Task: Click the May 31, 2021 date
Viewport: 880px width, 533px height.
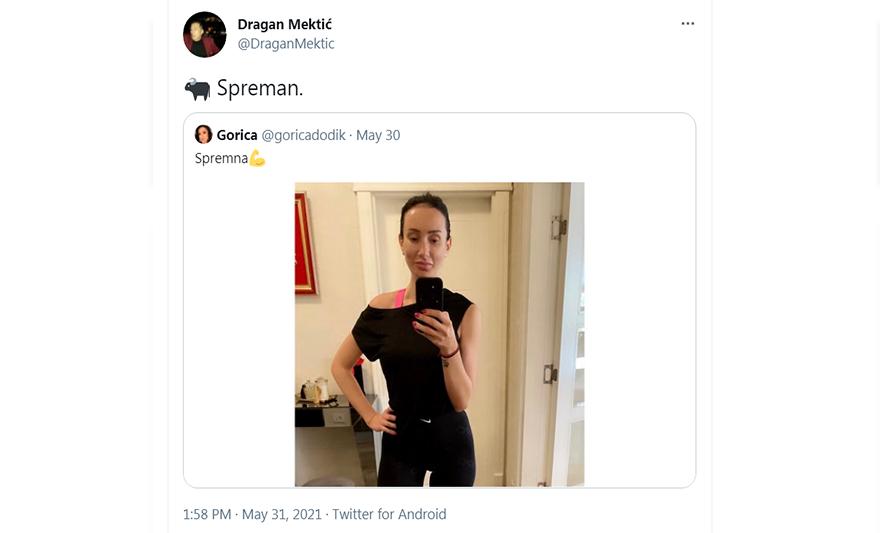Action: tap(282, 514)
